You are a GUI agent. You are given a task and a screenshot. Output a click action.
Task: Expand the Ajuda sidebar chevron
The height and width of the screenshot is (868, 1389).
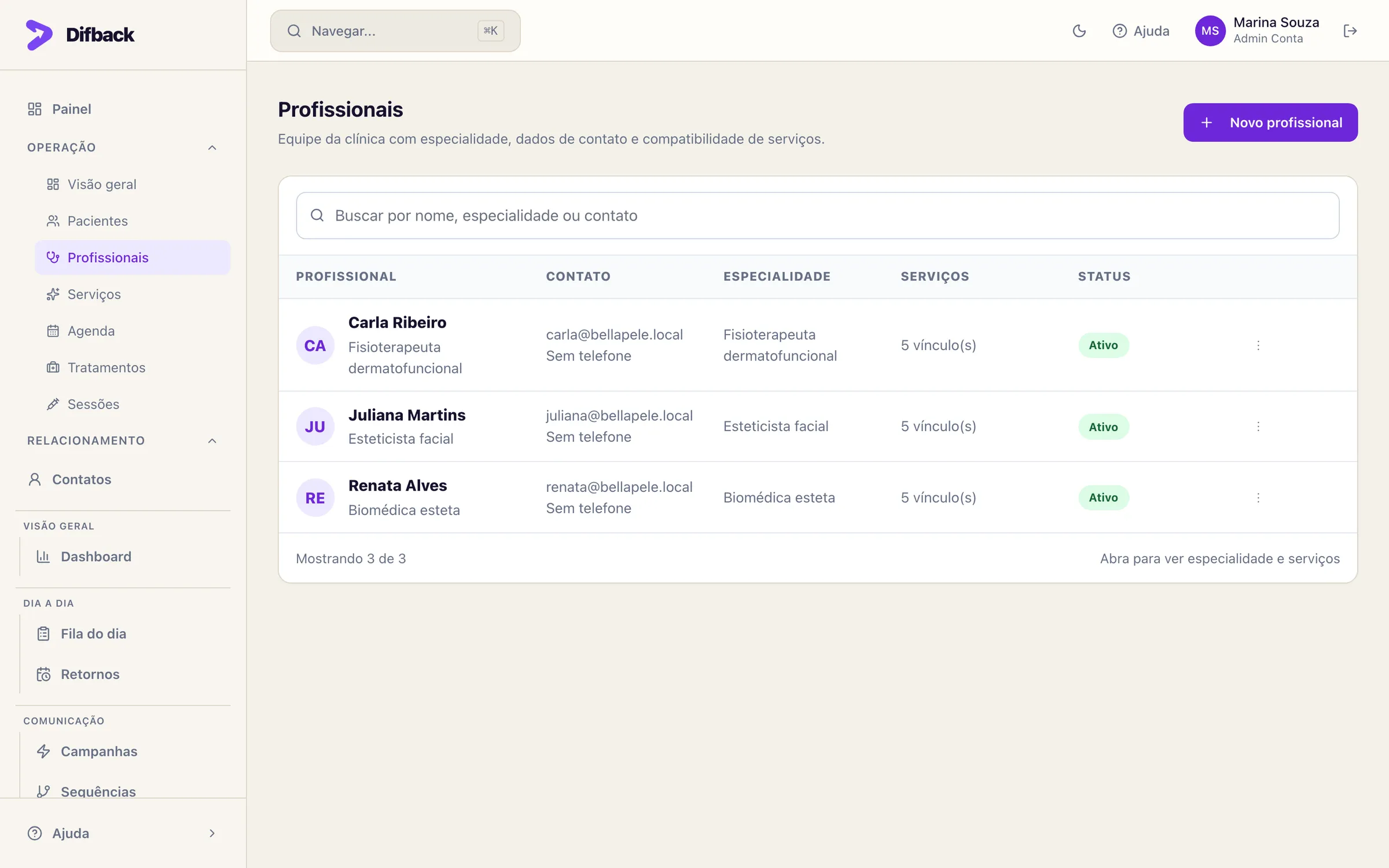coord(212,833)
